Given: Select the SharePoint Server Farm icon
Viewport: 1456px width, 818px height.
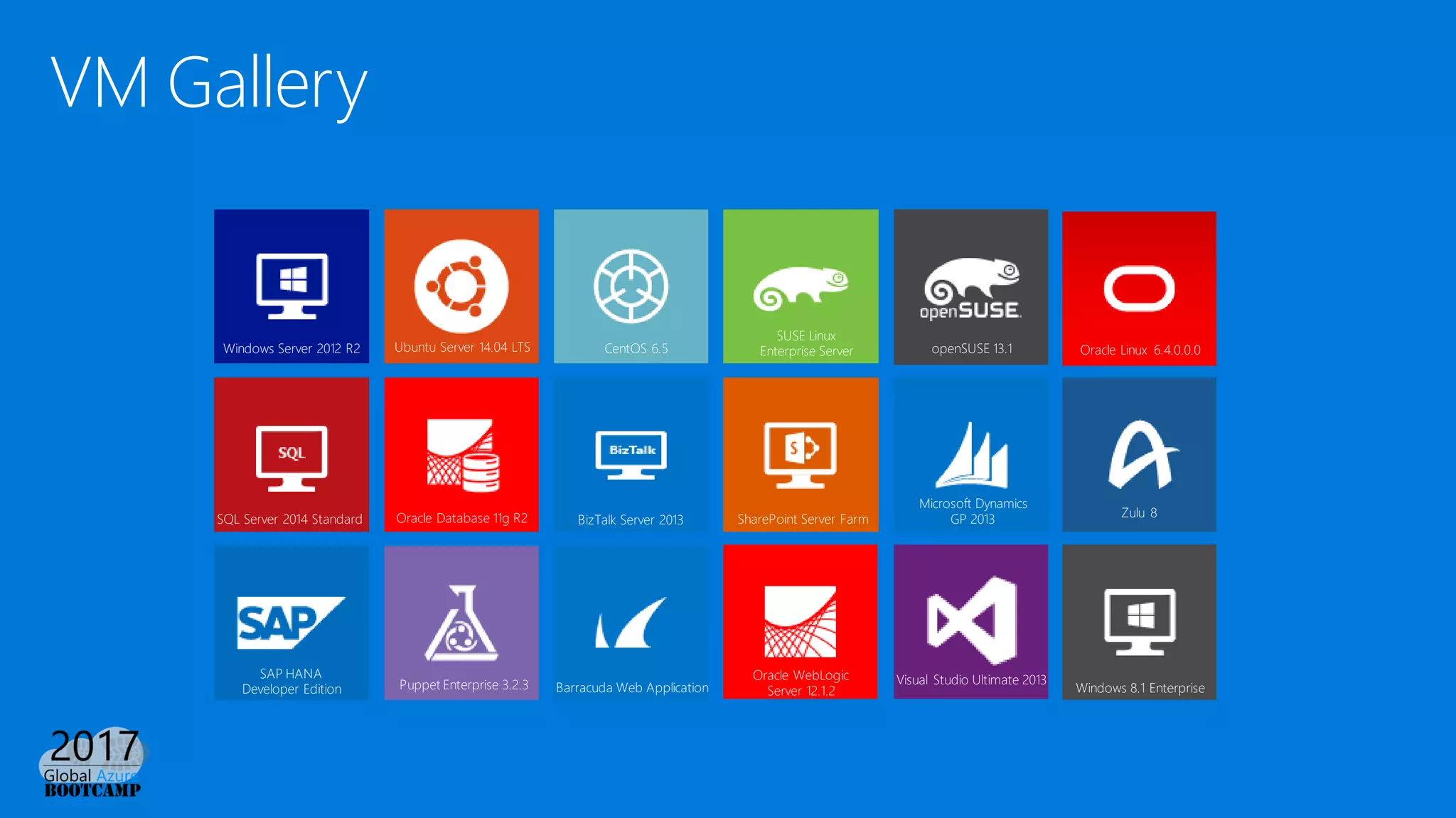Looking at the screenshot, I should 801,455.
